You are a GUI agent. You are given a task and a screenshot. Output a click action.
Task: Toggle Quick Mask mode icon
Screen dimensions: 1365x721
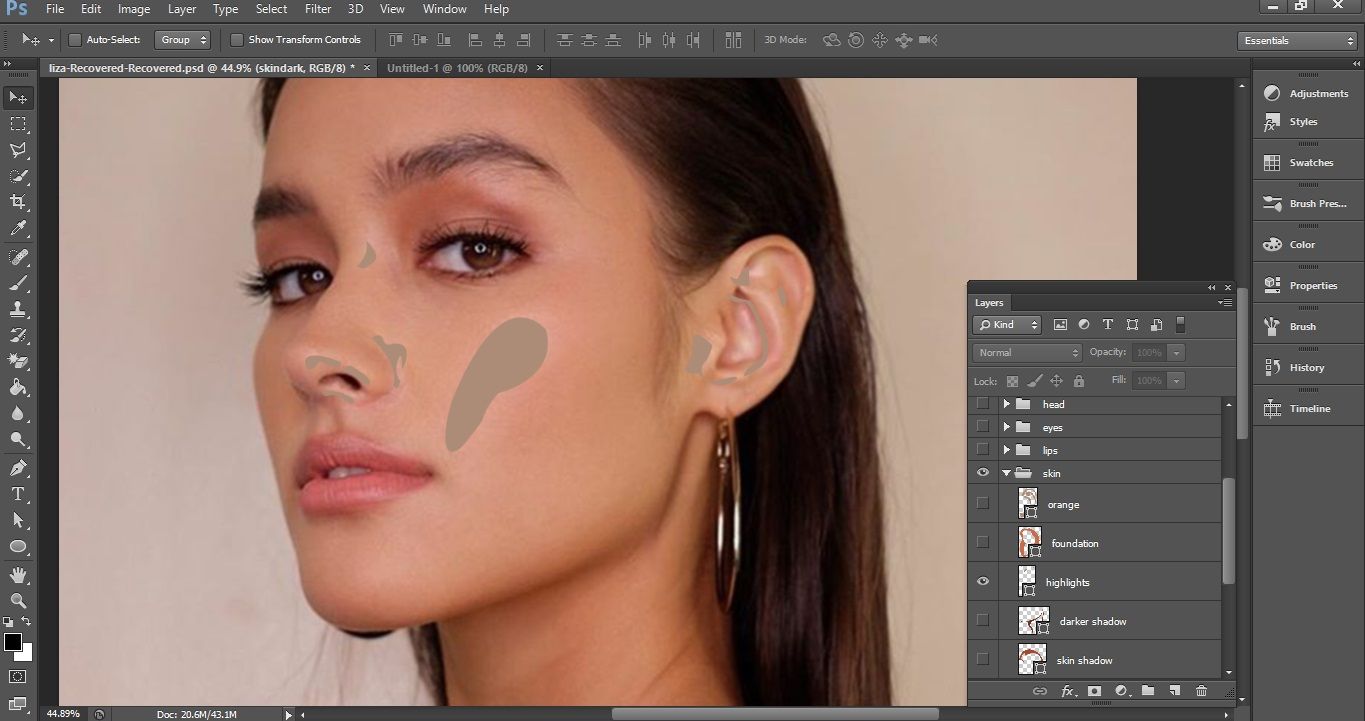(18, 677)
